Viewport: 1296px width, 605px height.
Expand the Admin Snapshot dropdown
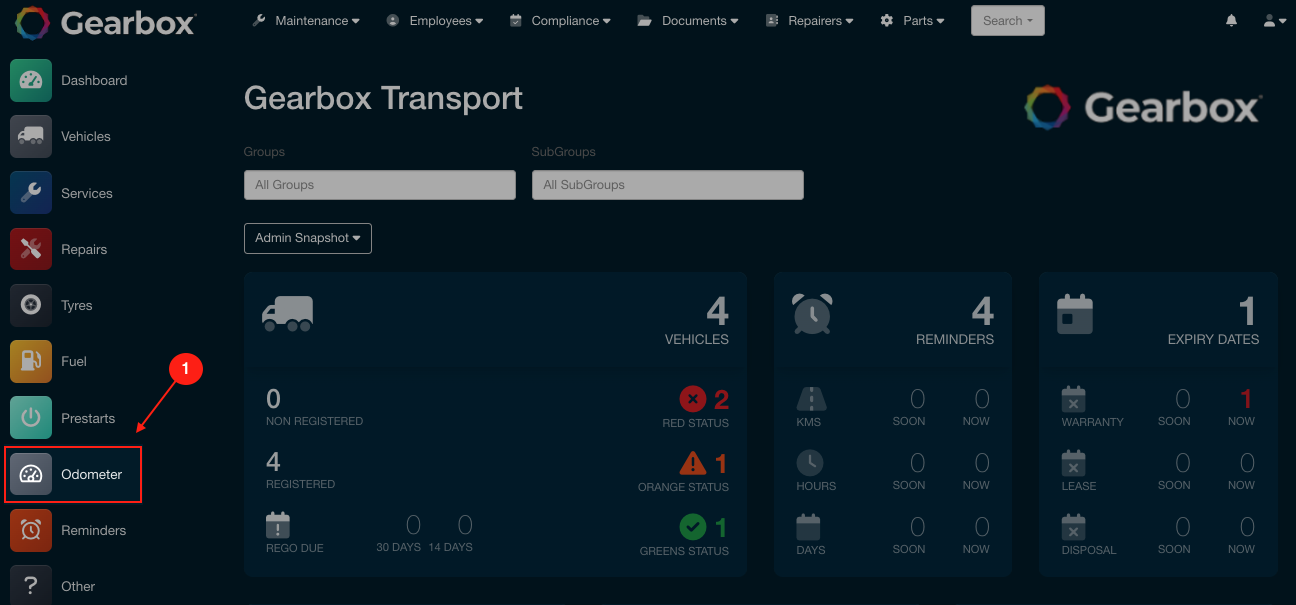click(x=308, y=238)
